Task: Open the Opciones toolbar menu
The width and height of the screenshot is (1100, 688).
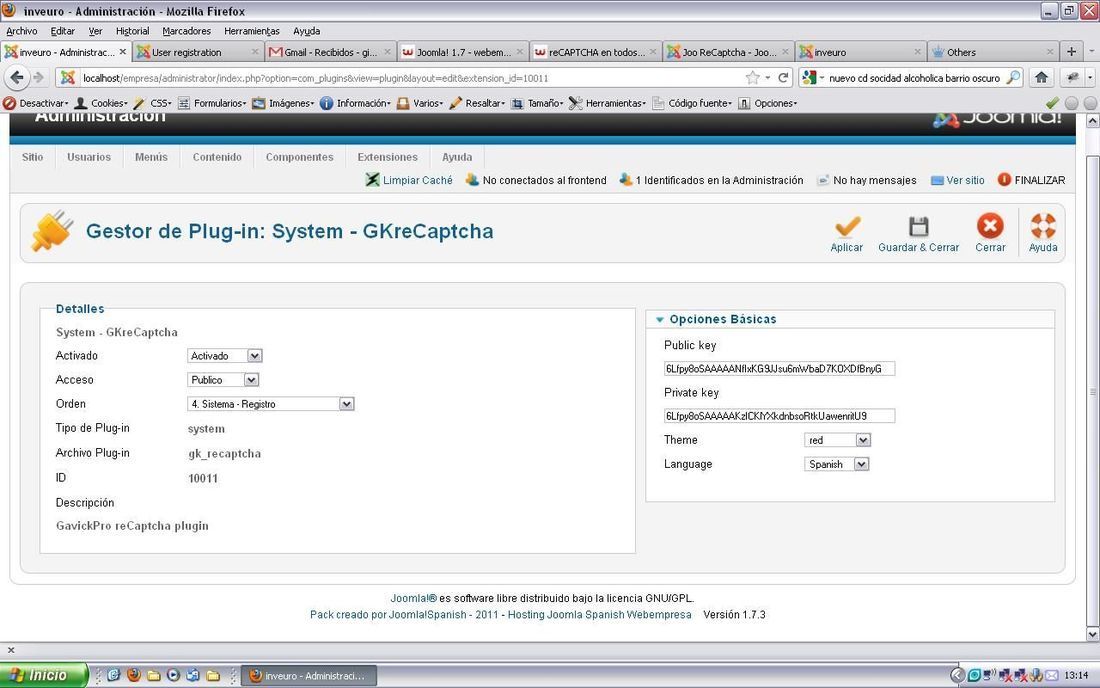Action: (x=767, y=103)
